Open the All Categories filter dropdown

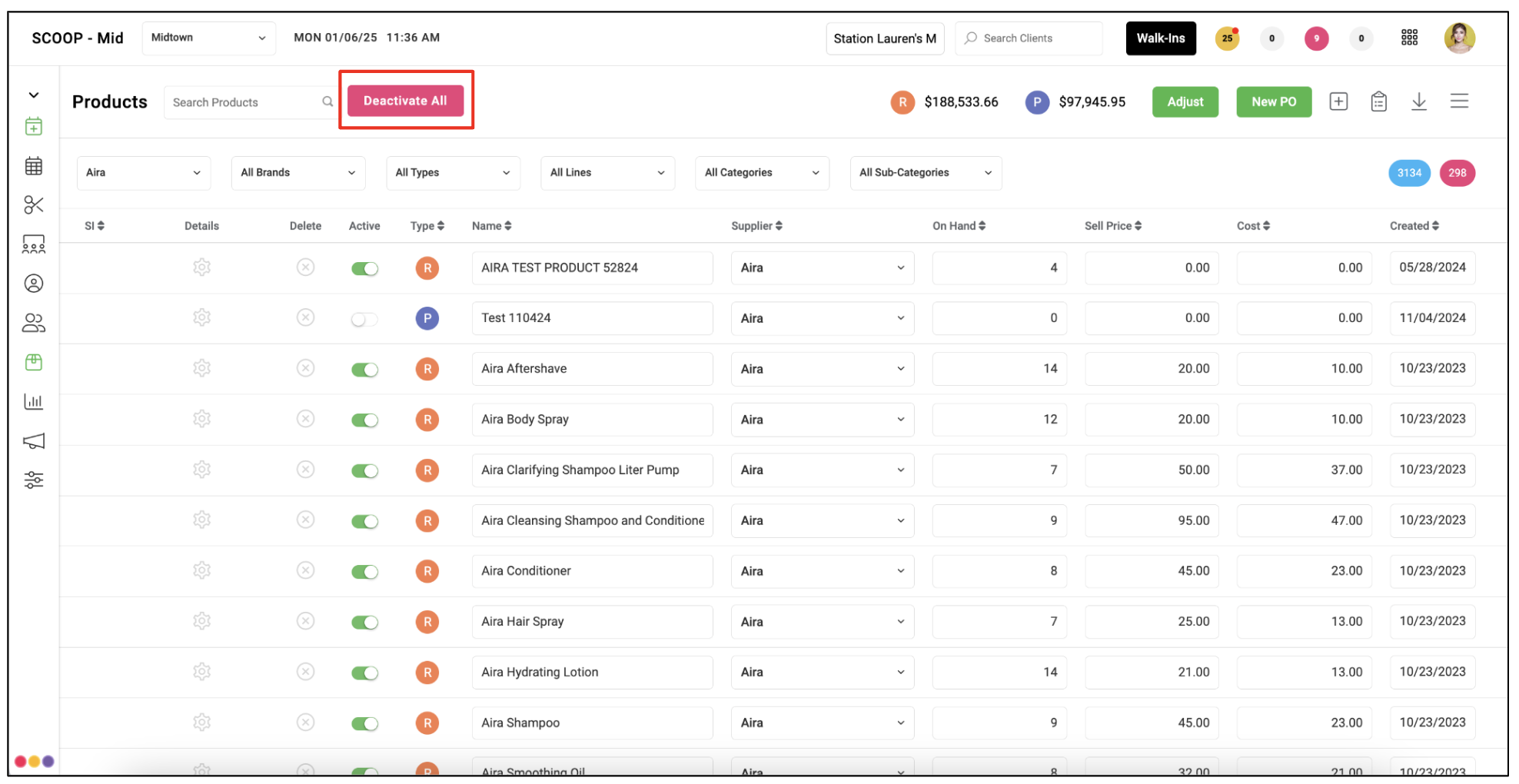(762, 173)
